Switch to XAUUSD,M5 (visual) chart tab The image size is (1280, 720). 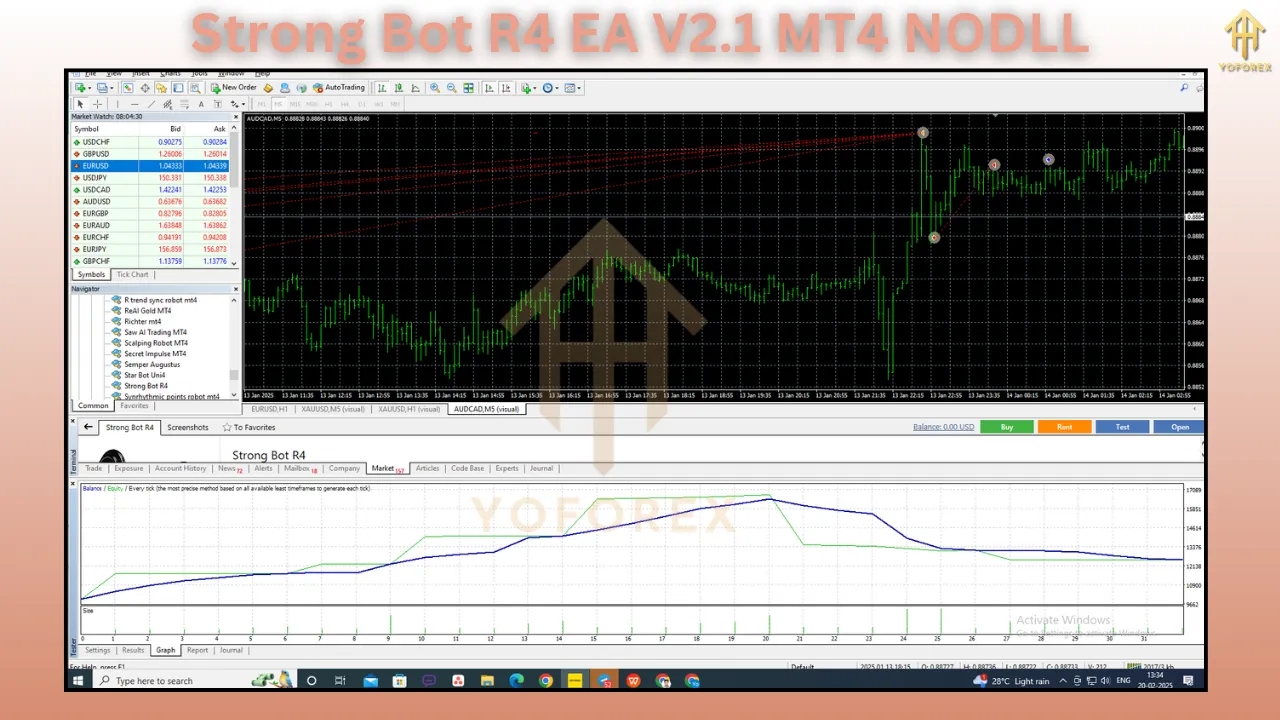[x=334, y=409]
